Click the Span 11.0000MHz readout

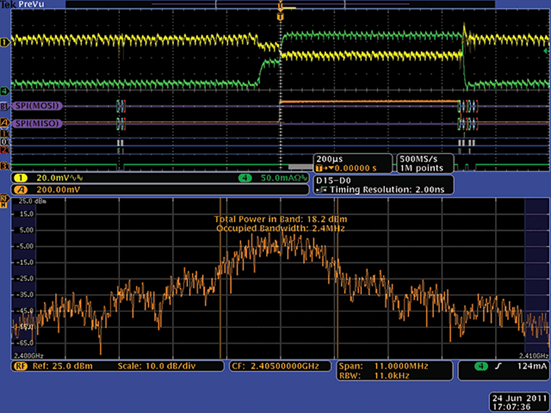[x=384, y=366]
